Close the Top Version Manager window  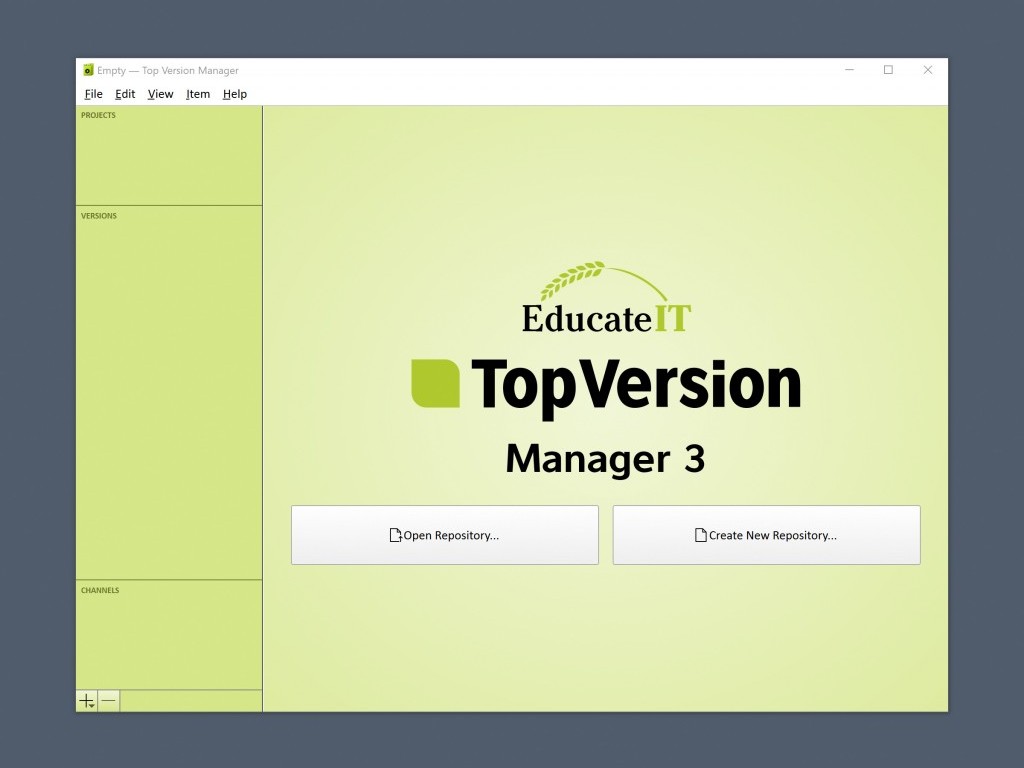pos(928,70)
